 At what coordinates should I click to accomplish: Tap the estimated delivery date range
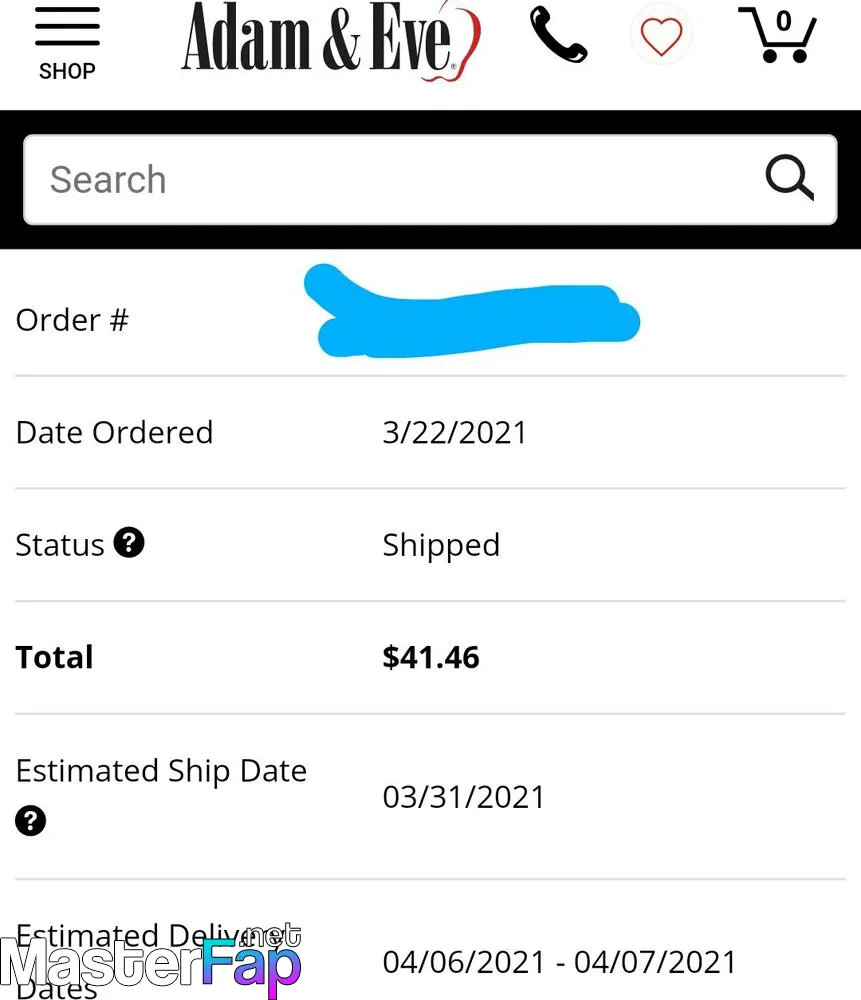point(559,962)
